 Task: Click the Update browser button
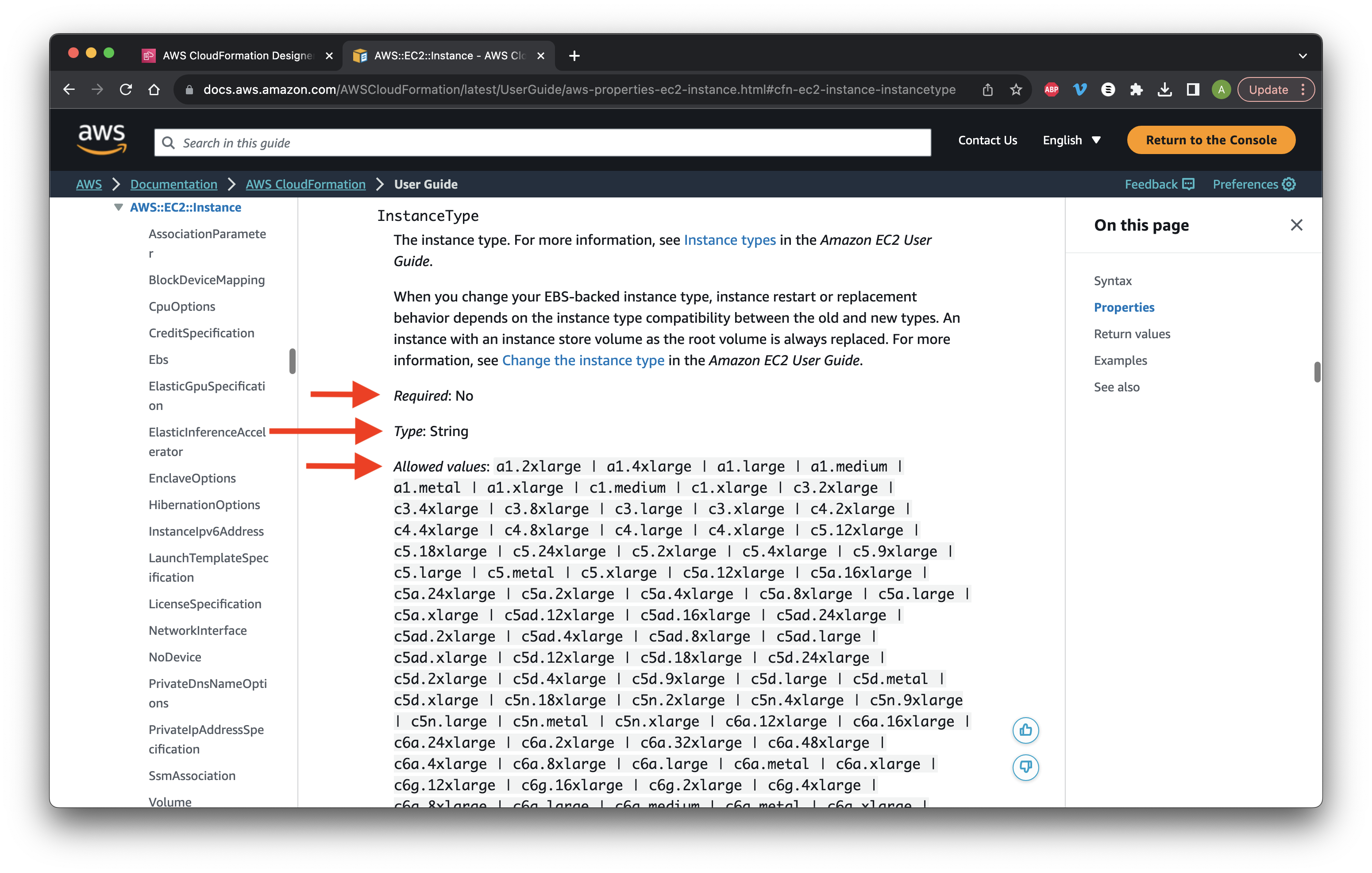[x=1276, y=89]
